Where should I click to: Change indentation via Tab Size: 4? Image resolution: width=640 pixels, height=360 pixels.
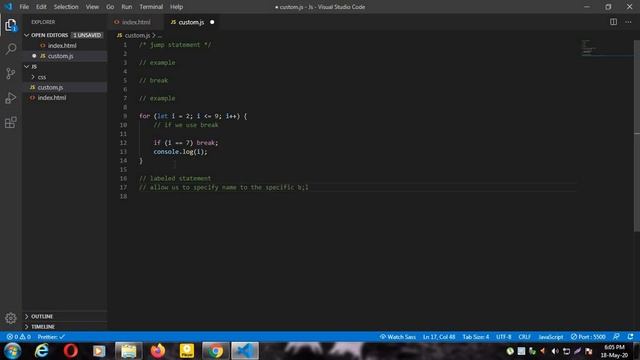tap(476, 337)
